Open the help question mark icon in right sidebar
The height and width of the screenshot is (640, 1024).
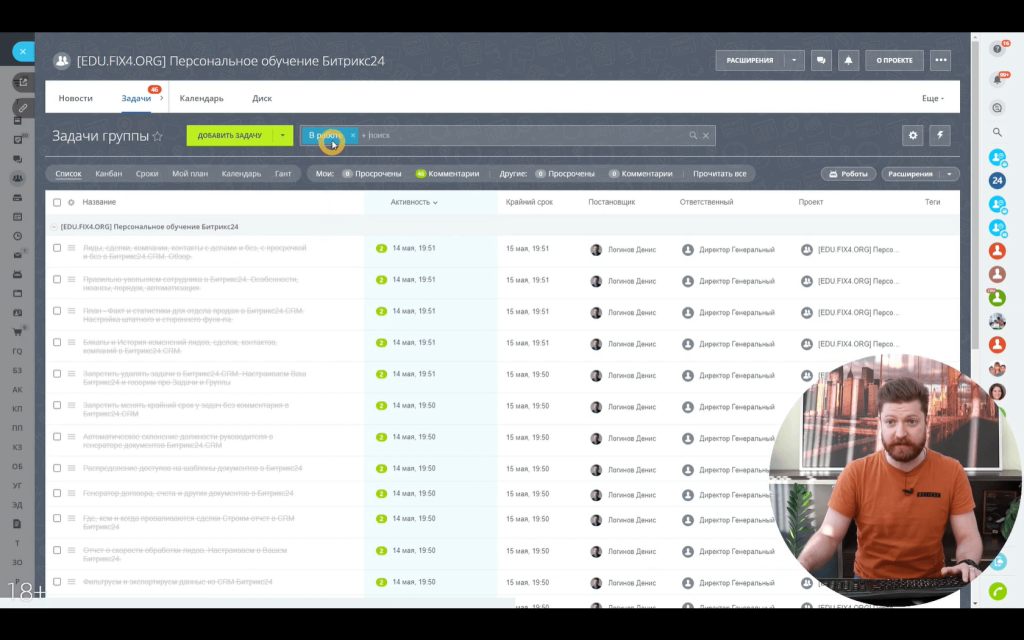[x=997, y=49]
